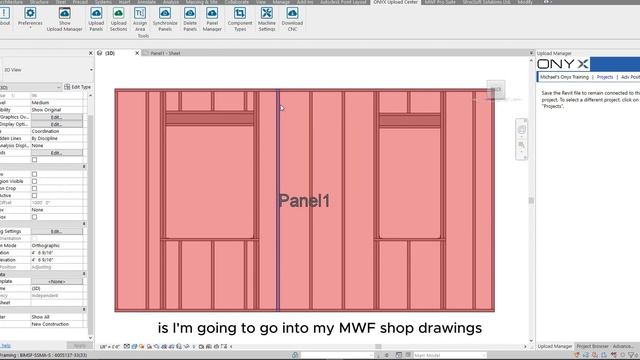Switch to the Modify ribbon tab
The image size is (640, 360).
[x=524, y=2]
